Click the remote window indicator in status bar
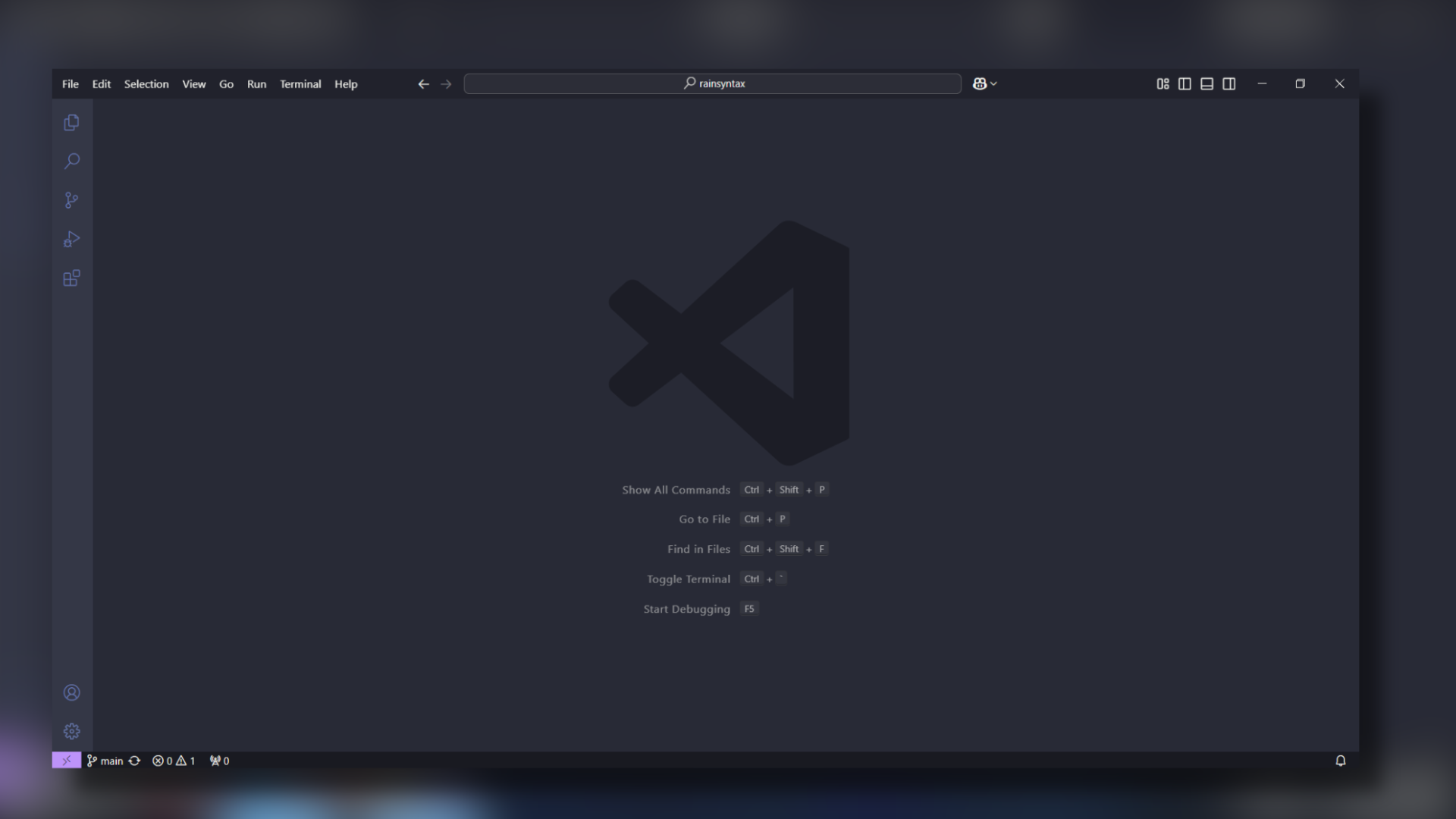Image resolution: width=1456 pixels, height=819 pixels. tap(66, 761)
